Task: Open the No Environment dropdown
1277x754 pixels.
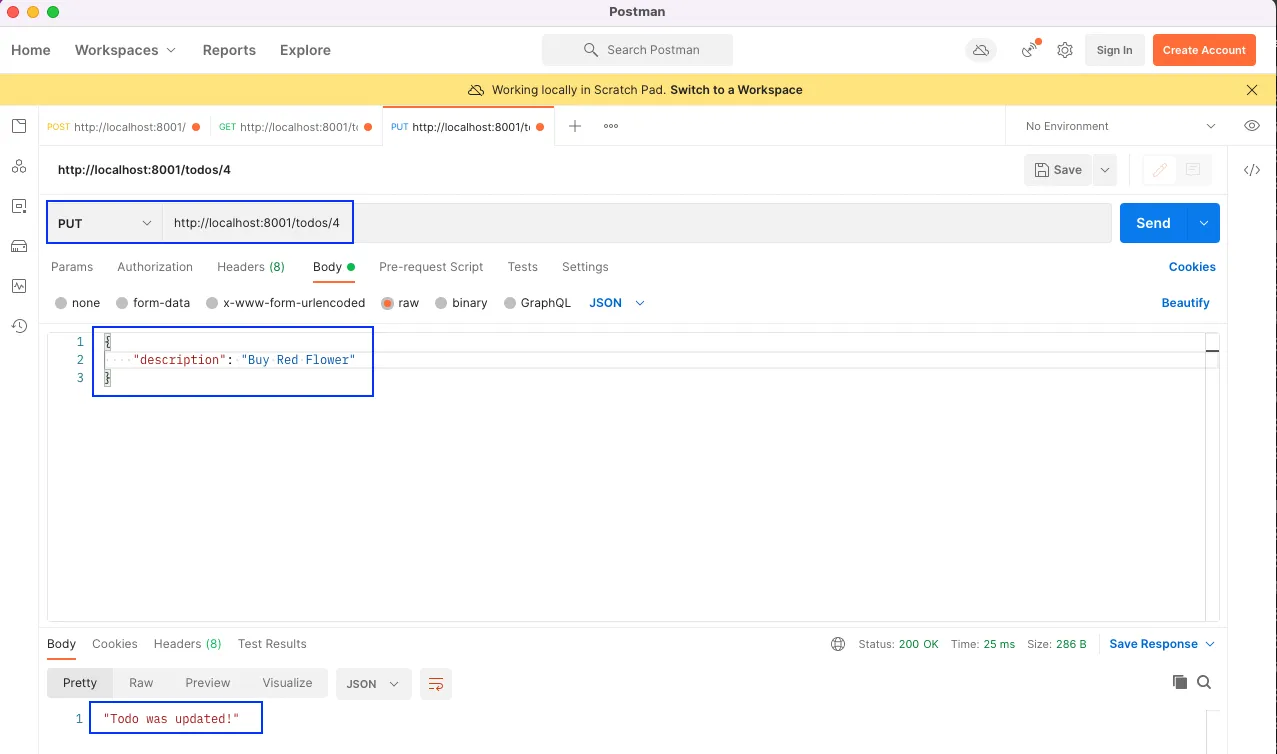Action: pos(1120,126)
